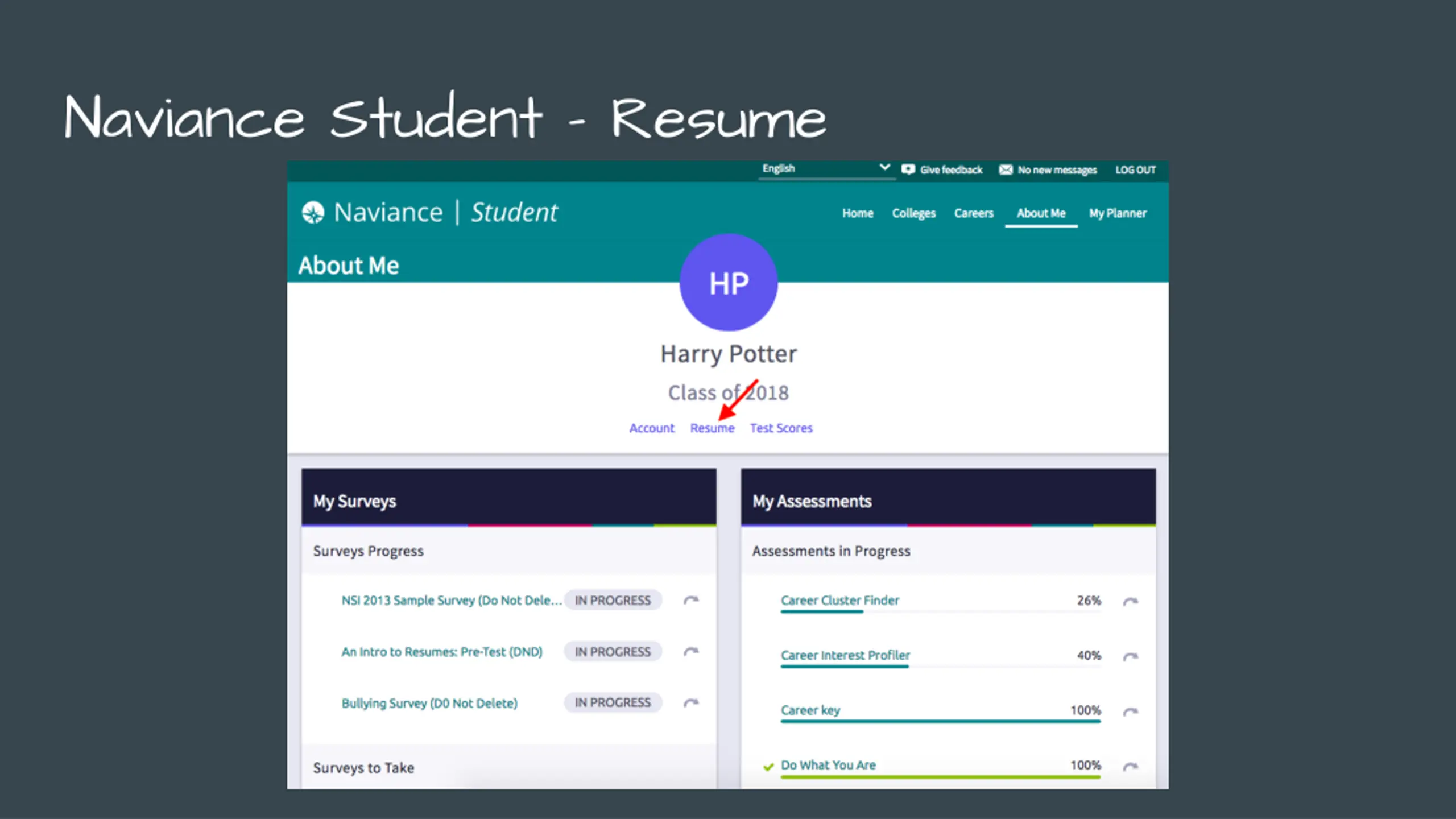This screenshot has height=819, width=1456.
Task: Select the About Me menu item
Action: point(1041,213)
